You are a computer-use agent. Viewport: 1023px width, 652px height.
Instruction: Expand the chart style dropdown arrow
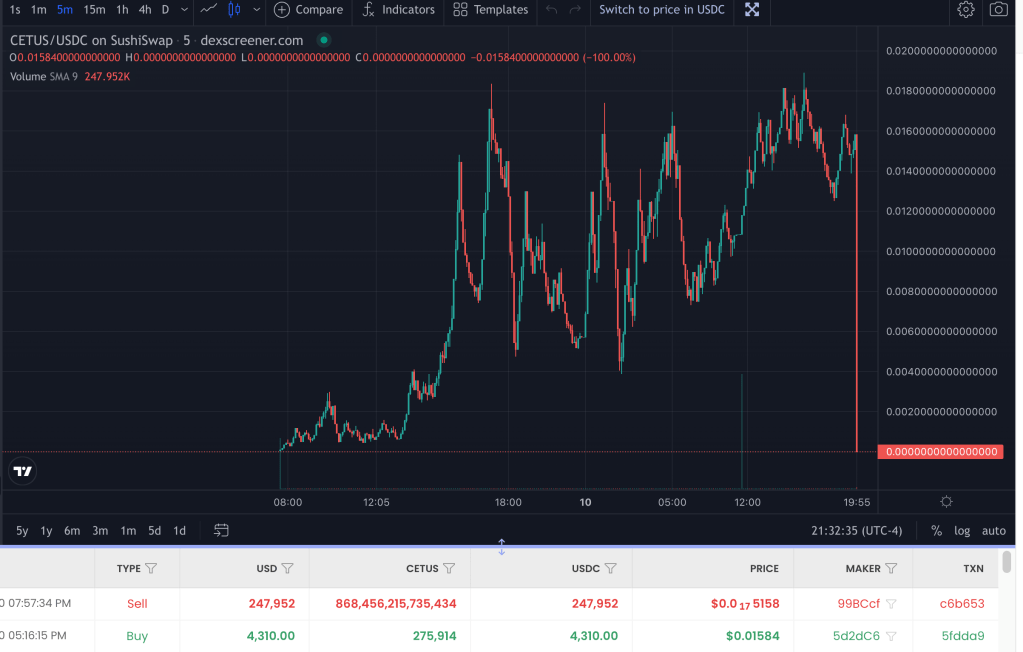257,10
